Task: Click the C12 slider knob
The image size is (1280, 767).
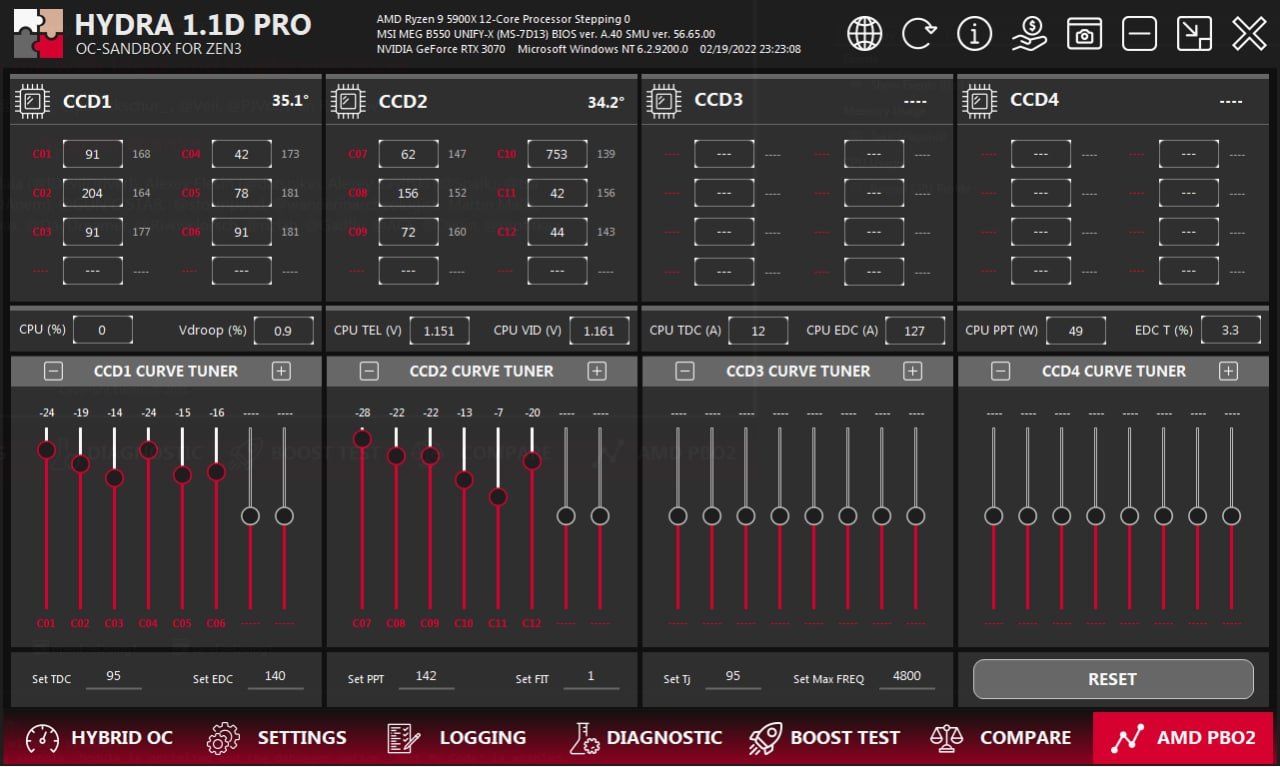Action: (x=532, y=461)
